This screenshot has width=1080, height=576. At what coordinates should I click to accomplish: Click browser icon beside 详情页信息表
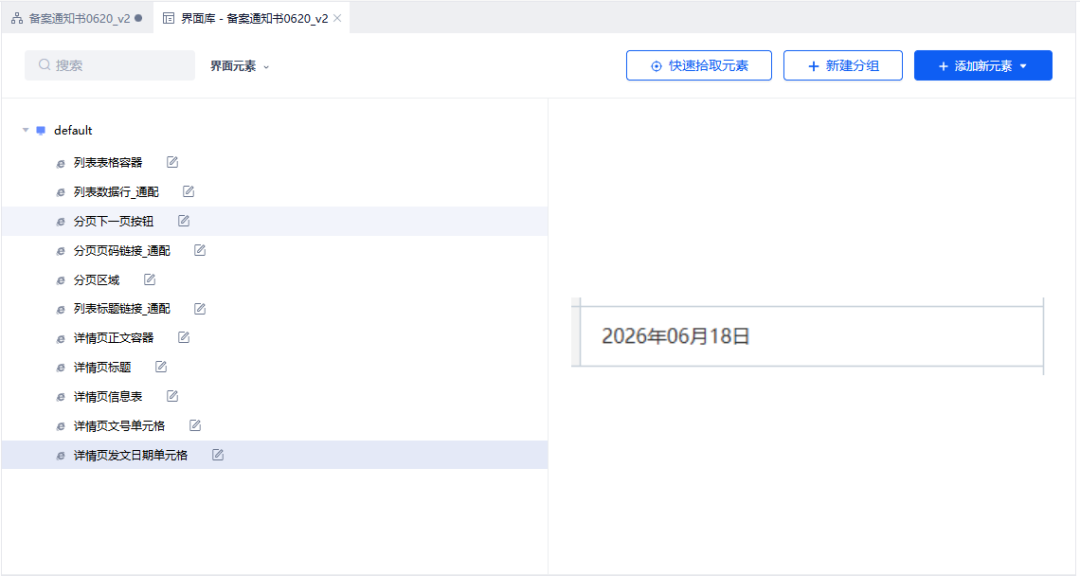coord(61,397)
